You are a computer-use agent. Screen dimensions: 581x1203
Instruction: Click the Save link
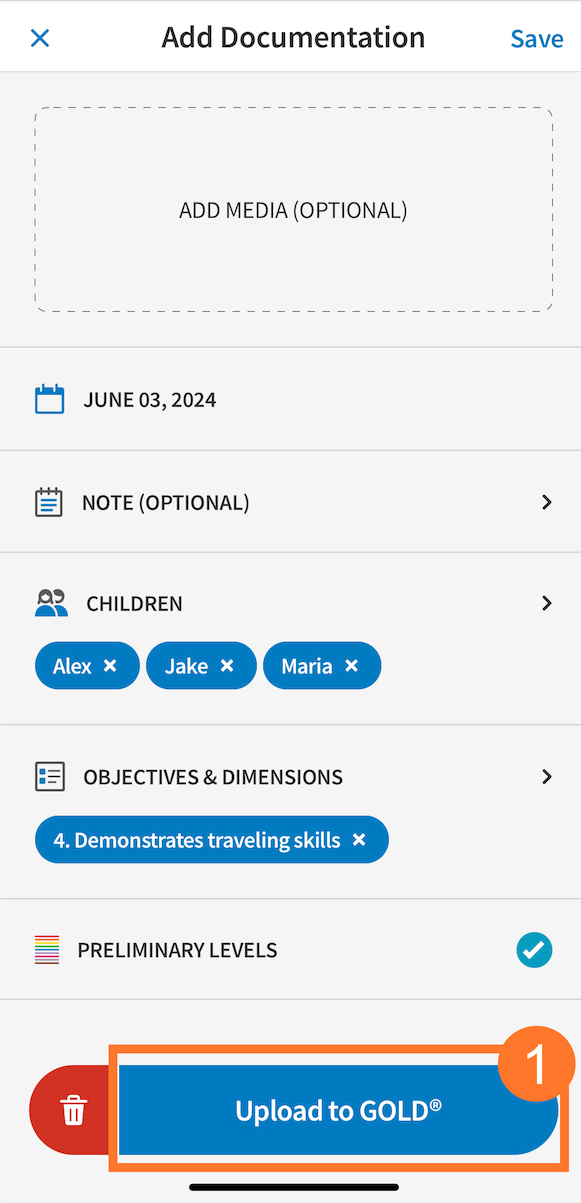[x=536, y=38]
